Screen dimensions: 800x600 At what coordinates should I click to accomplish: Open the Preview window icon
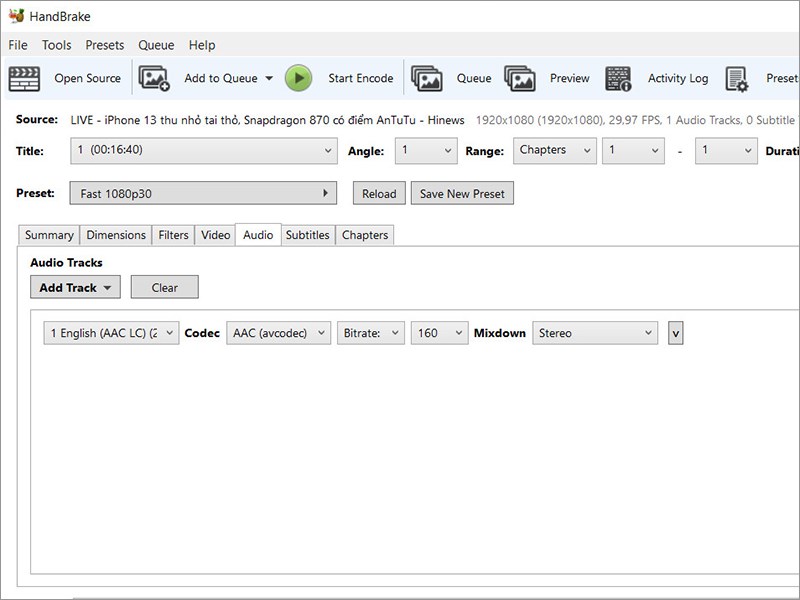click(520, 79)
